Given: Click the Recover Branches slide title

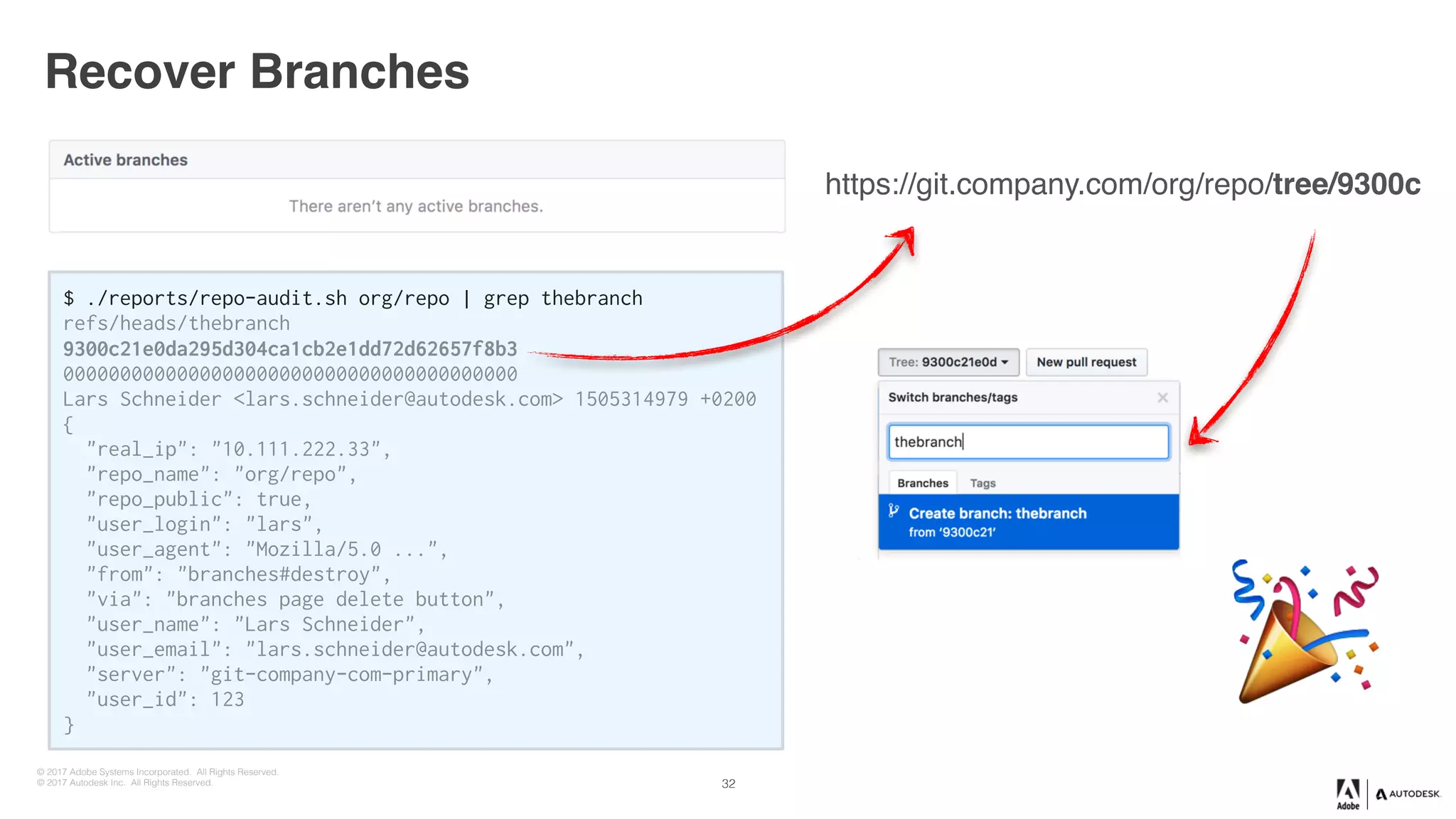Looking at the screenshot, I should (x=257, y=72).
